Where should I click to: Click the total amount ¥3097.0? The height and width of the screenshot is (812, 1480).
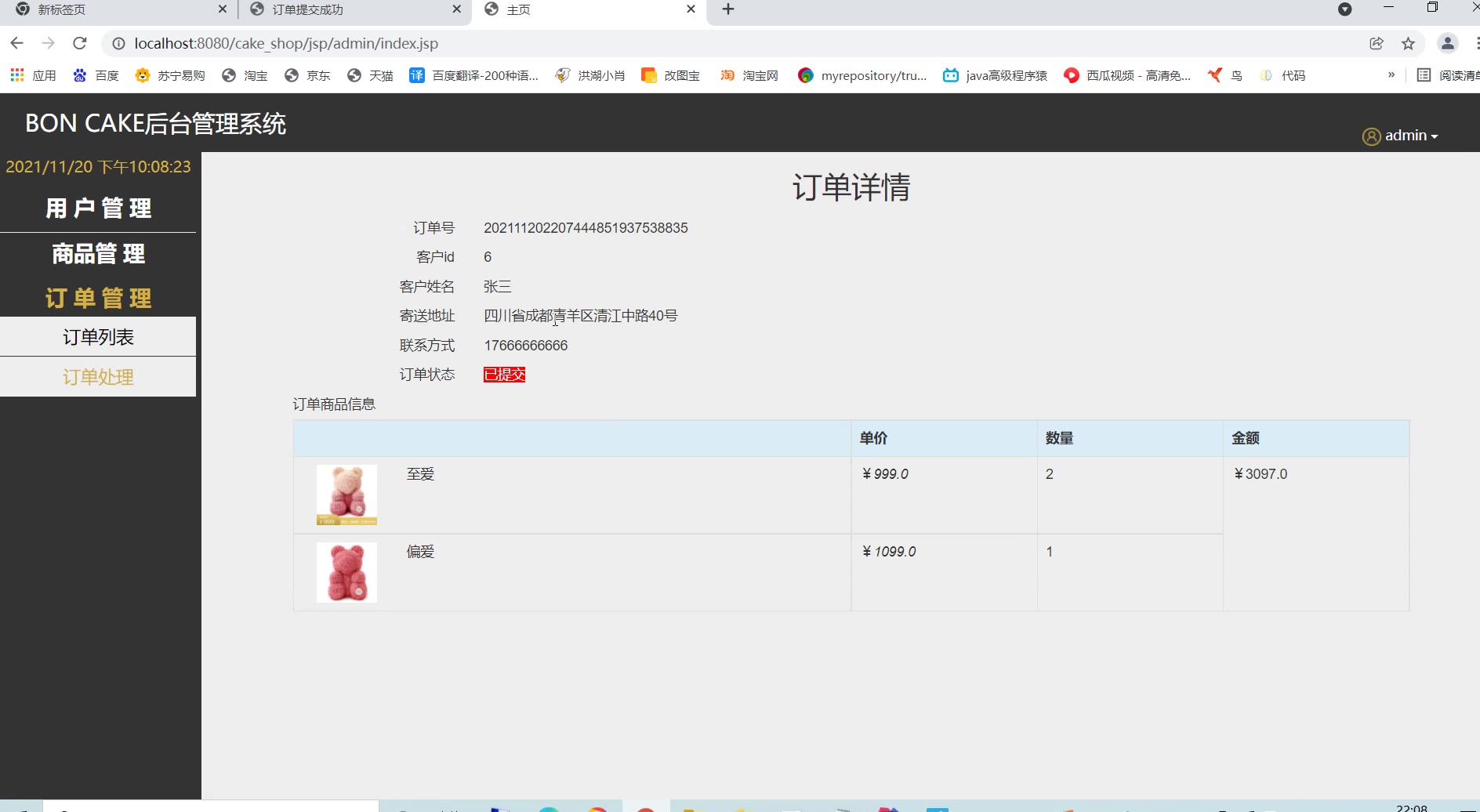point(1261,474)
